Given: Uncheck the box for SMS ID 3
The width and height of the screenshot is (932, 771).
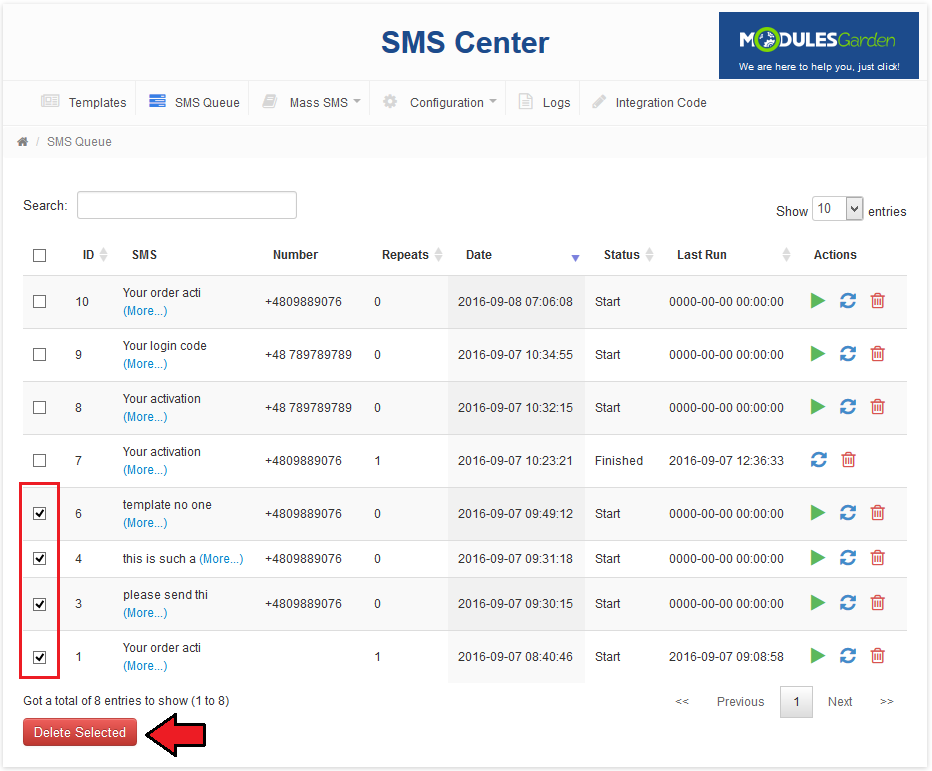Looking at the screenshot, I should [x=39, y=604].
